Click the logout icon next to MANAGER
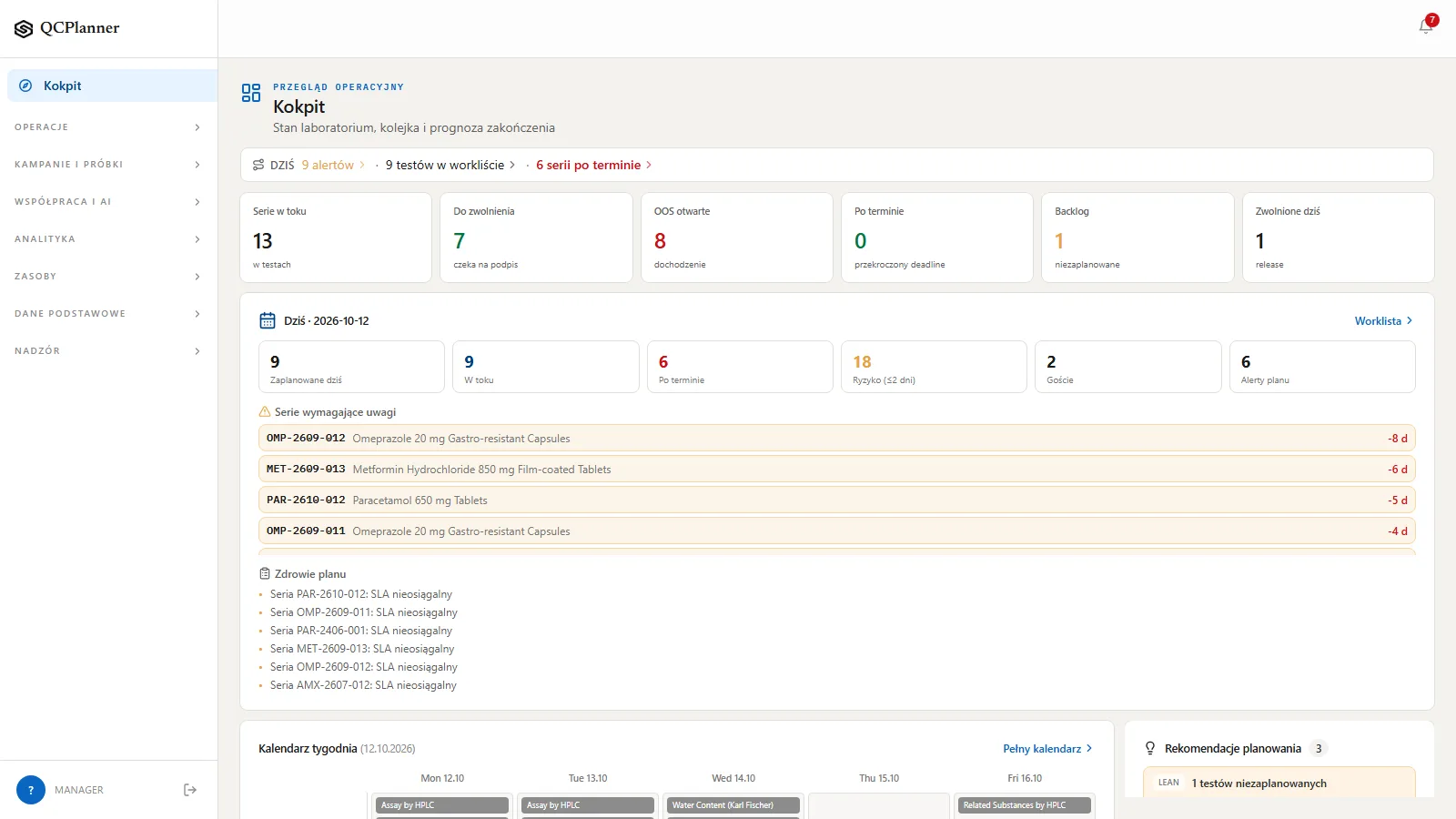1456x819 pixels. pos(190,790)
